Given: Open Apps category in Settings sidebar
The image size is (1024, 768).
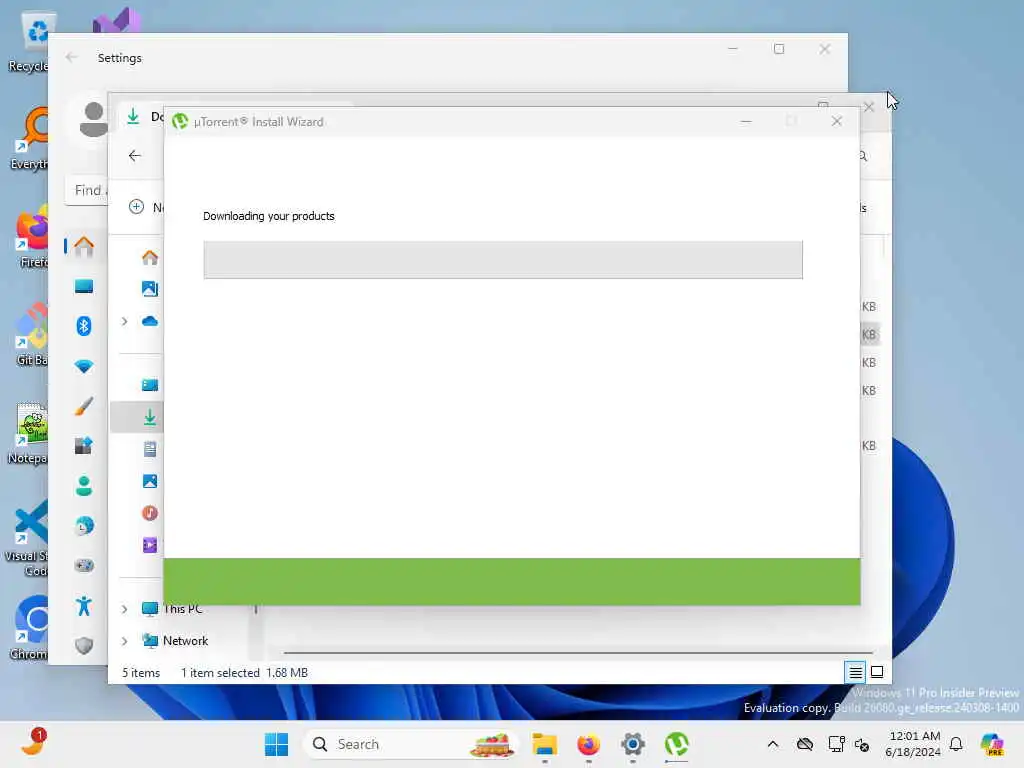Looking at the screenshot, I should click(x=84, y=446).
